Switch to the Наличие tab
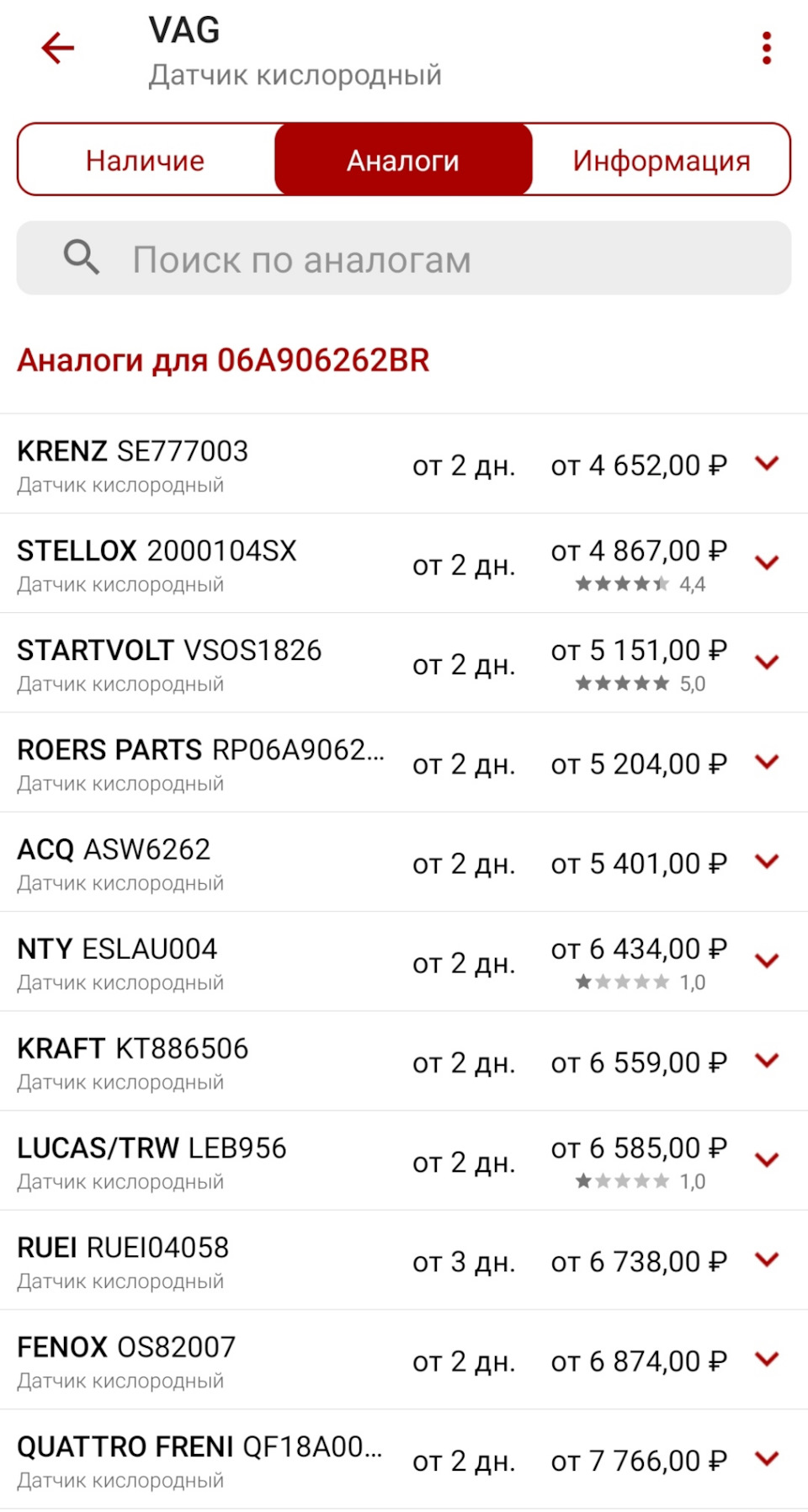808x1512 pixels. click(146, 160)
